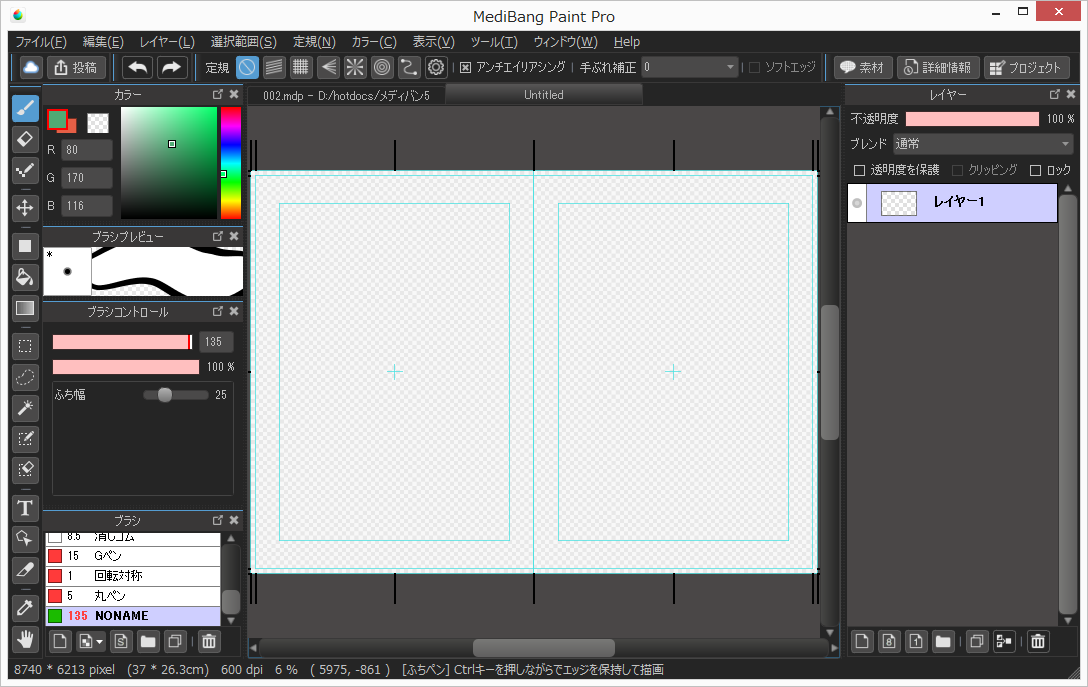Screen dimensions: 1088x687
Task: Enable crisscross grid snap guide
Action: click(x=300, y=67)
